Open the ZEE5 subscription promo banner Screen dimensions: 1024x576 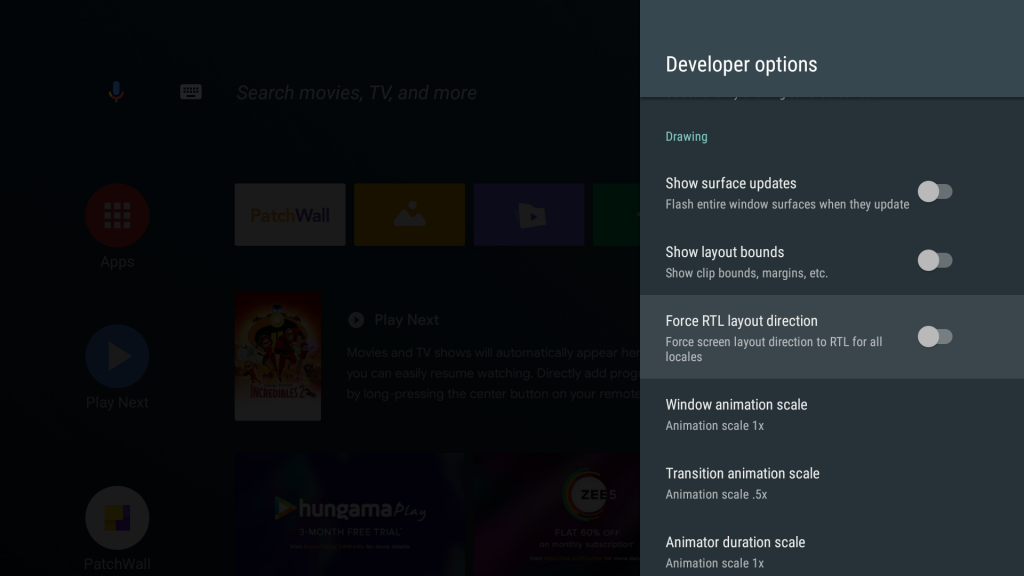tap(557, 515)
